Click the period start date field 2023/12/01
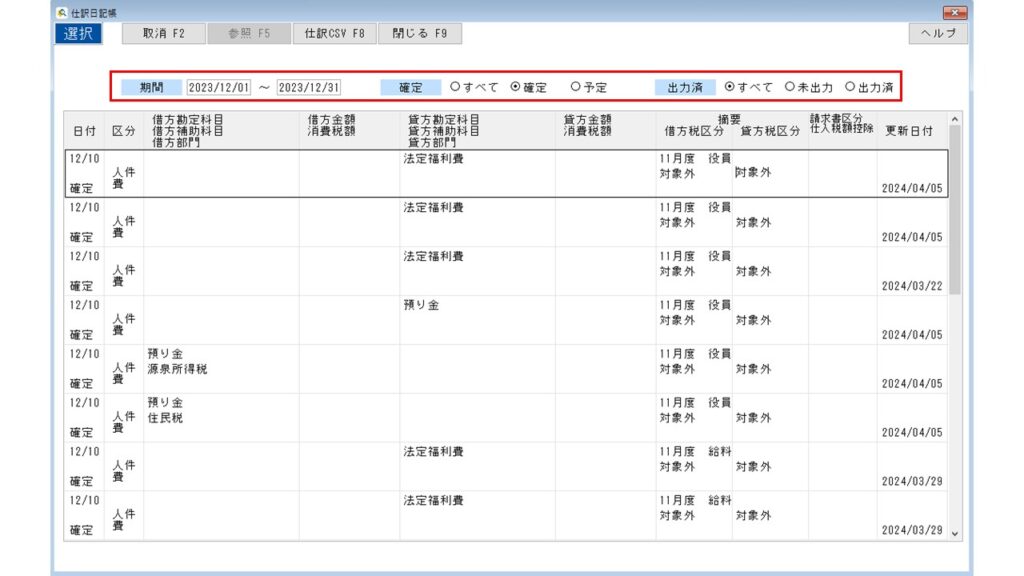Screen dimensions: 1024x576 pyautogui.click(x=218, y=88)
